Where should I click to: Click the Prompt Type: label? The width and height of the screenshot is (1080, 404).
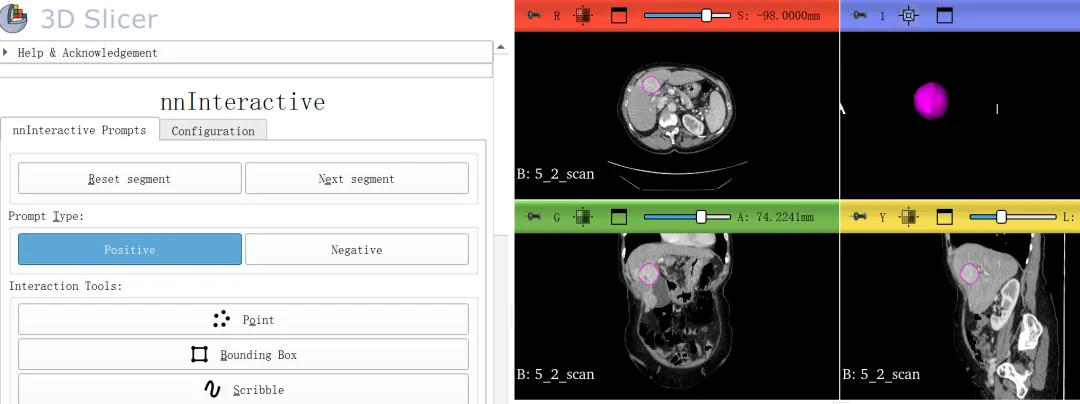pyautogui.click(x=45, y=216)
